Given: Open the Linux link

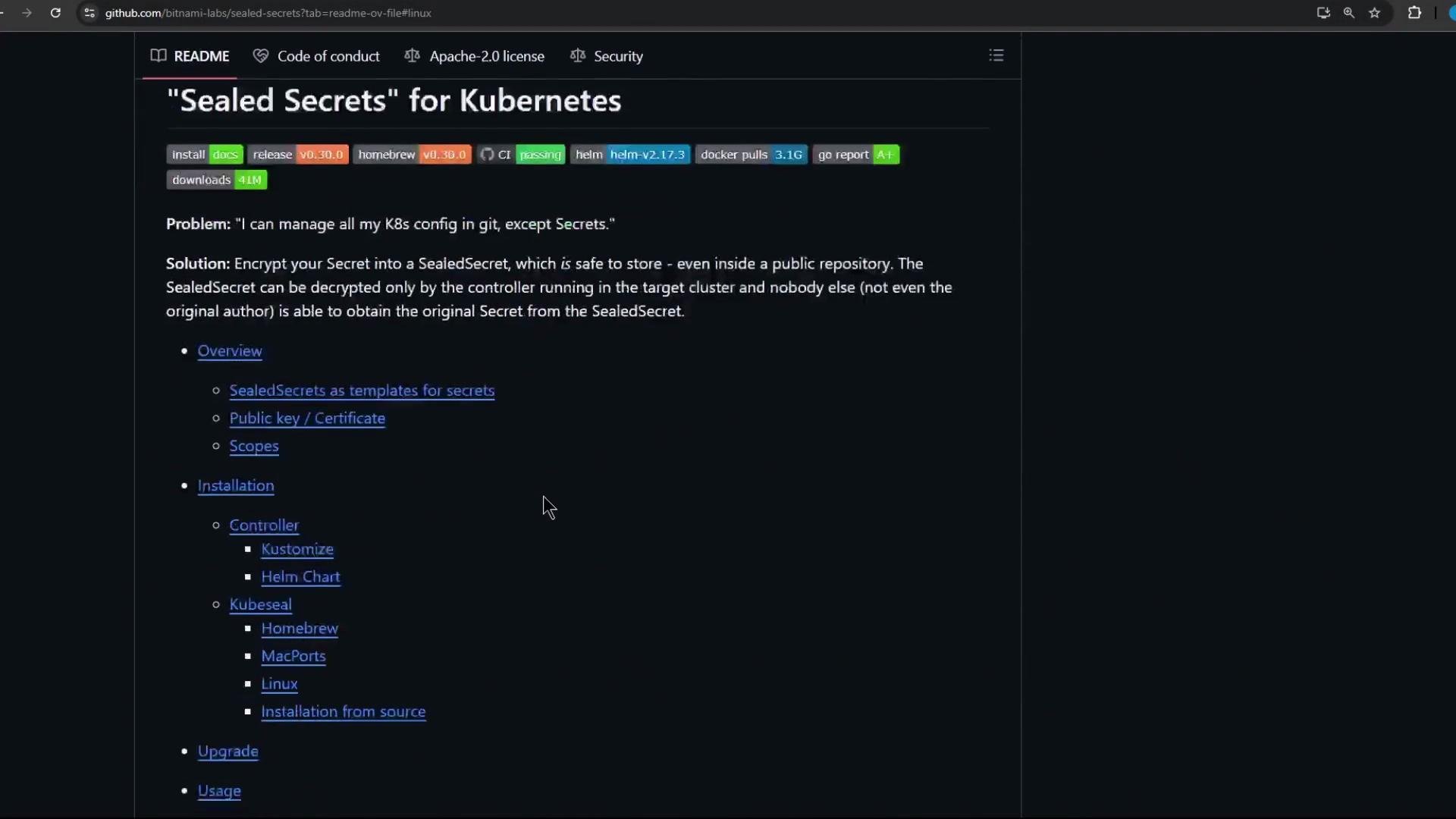Looking at the screenshot, I should coord(279,684).
